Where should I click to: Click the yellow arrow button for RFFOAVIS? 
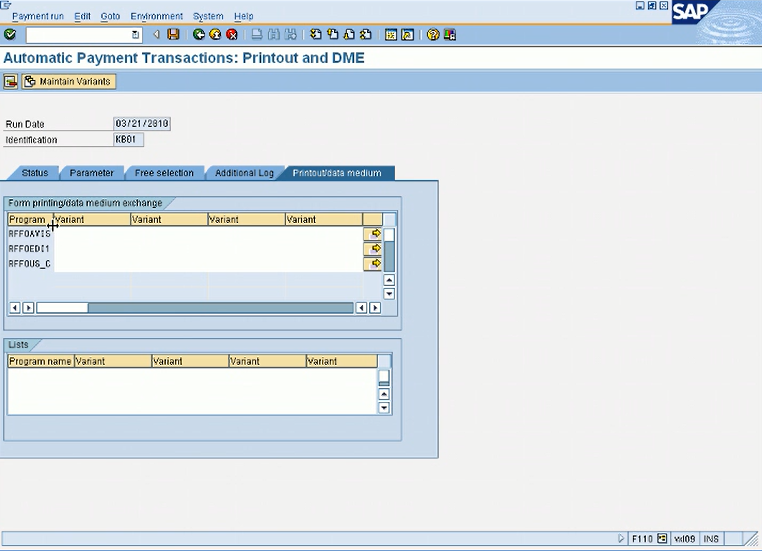pyautogui.click(x=372, y=234)
